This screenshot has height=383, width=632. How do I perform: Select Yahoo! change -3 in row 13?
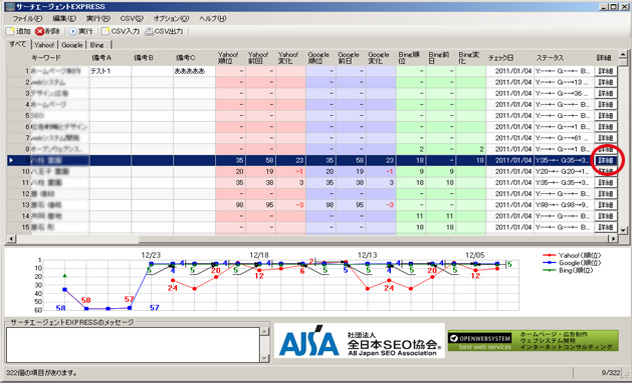291,205
